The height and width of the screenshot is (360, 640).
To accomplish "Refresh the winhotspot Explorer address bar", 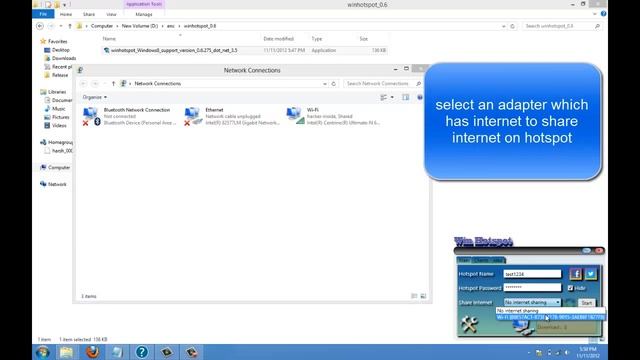I will [512, 26].
